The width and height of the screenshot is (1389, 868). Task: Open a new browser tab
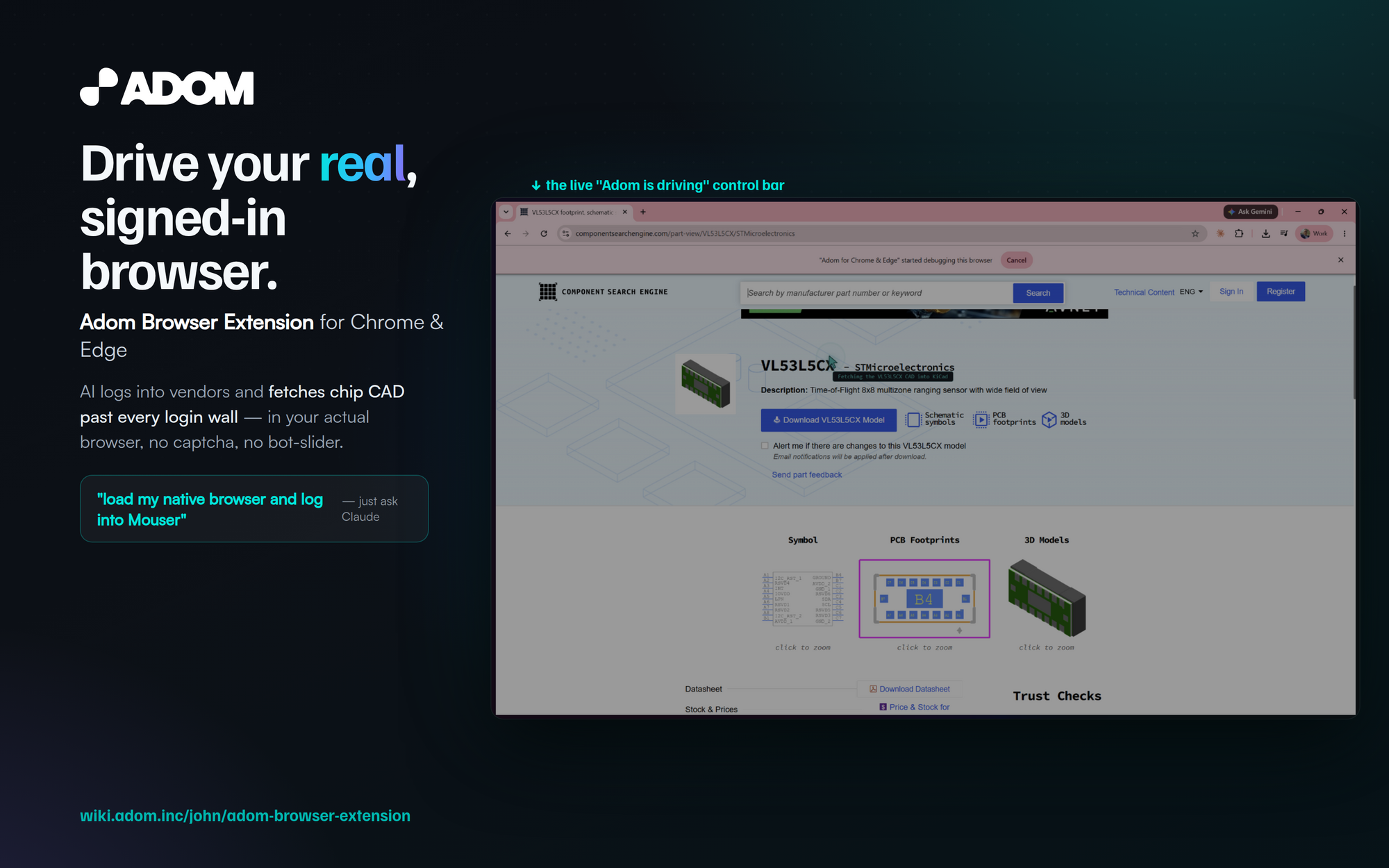click(x=643, y=212)
